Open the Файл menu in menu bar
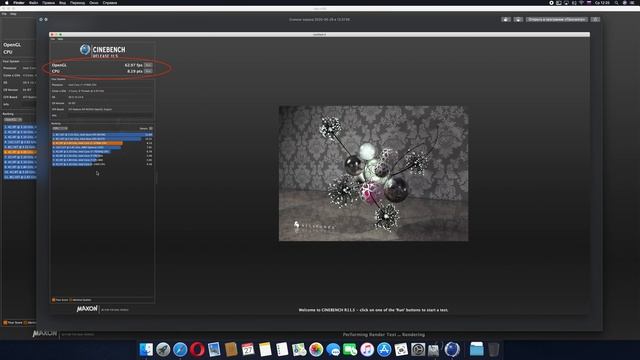This screenshot has width=640, height=360. [33, 2]
